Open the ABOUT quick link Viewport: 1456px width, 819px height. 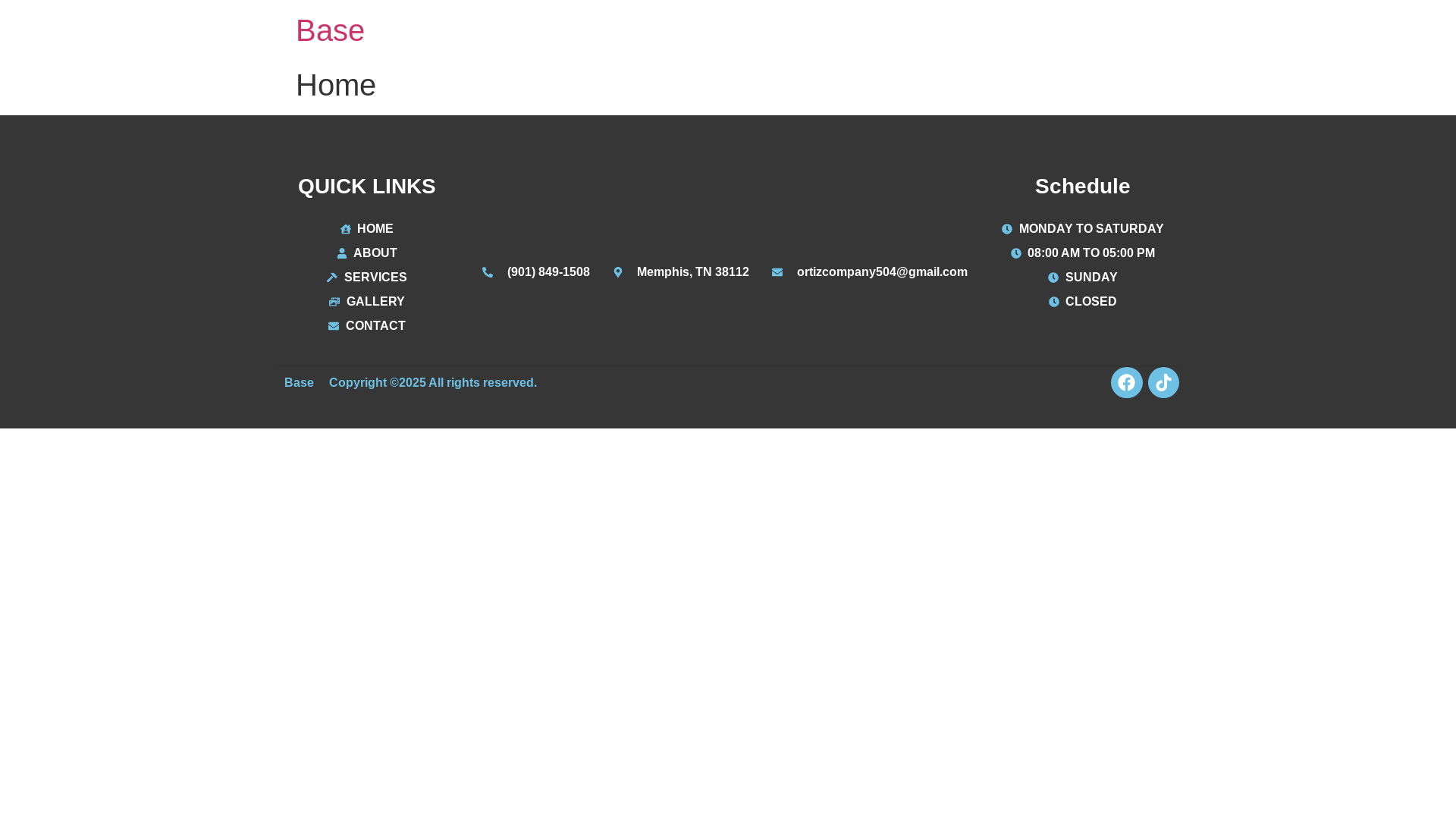375,253
